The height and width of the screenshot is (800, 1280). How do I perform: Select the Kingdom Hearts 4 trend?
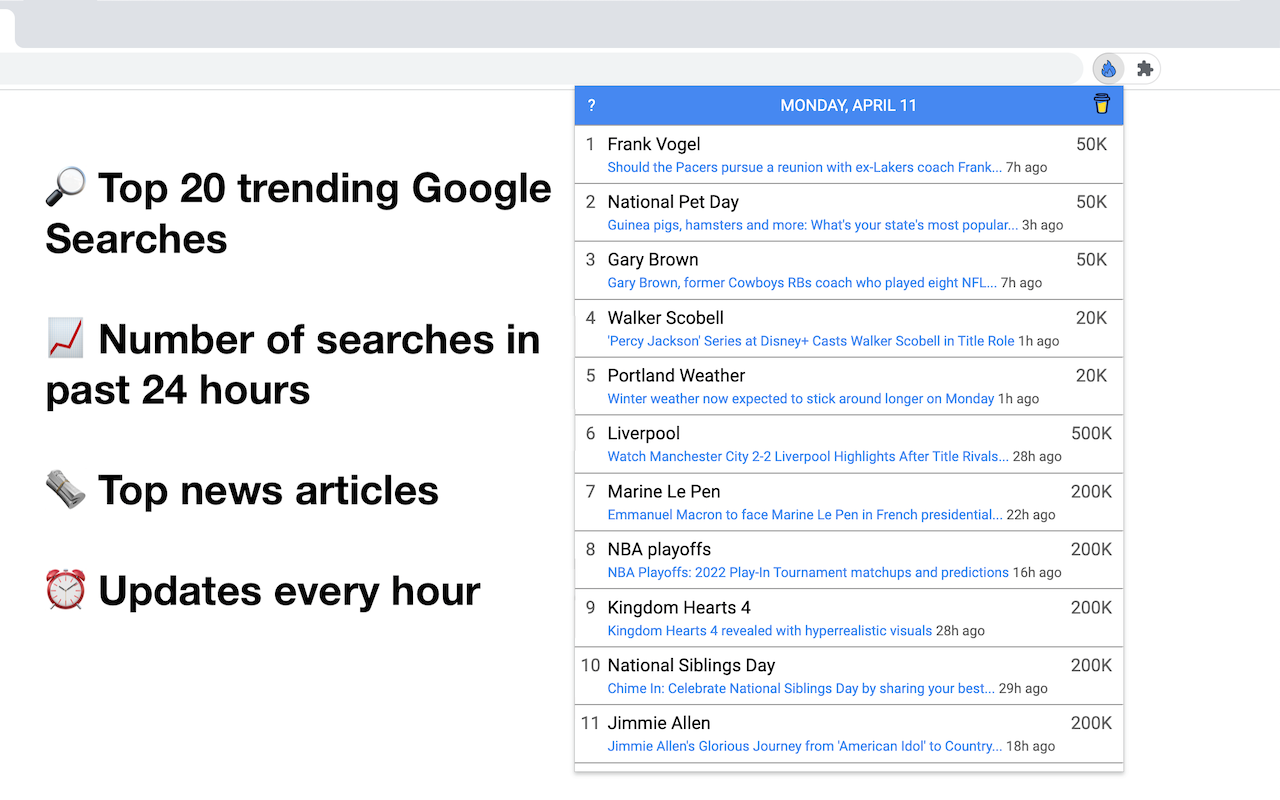[679, 608]
